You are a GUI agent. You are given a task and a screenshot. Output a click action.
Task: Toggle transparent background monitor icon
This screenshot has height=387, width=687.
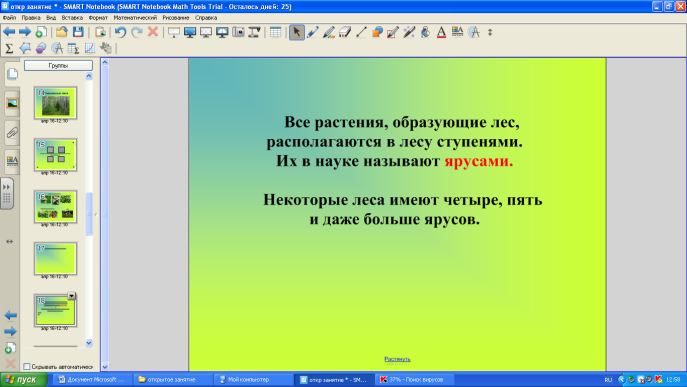point(206,32)
